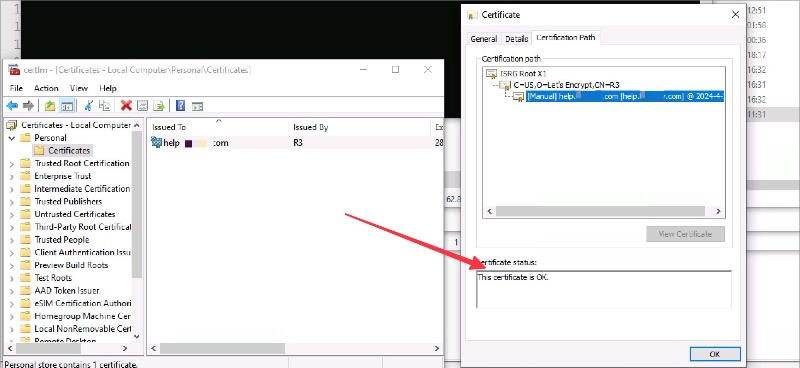This screenshot has width=800, height=368.
Task: Click the OK button in Certificate dialog
Action: [715, 354]
